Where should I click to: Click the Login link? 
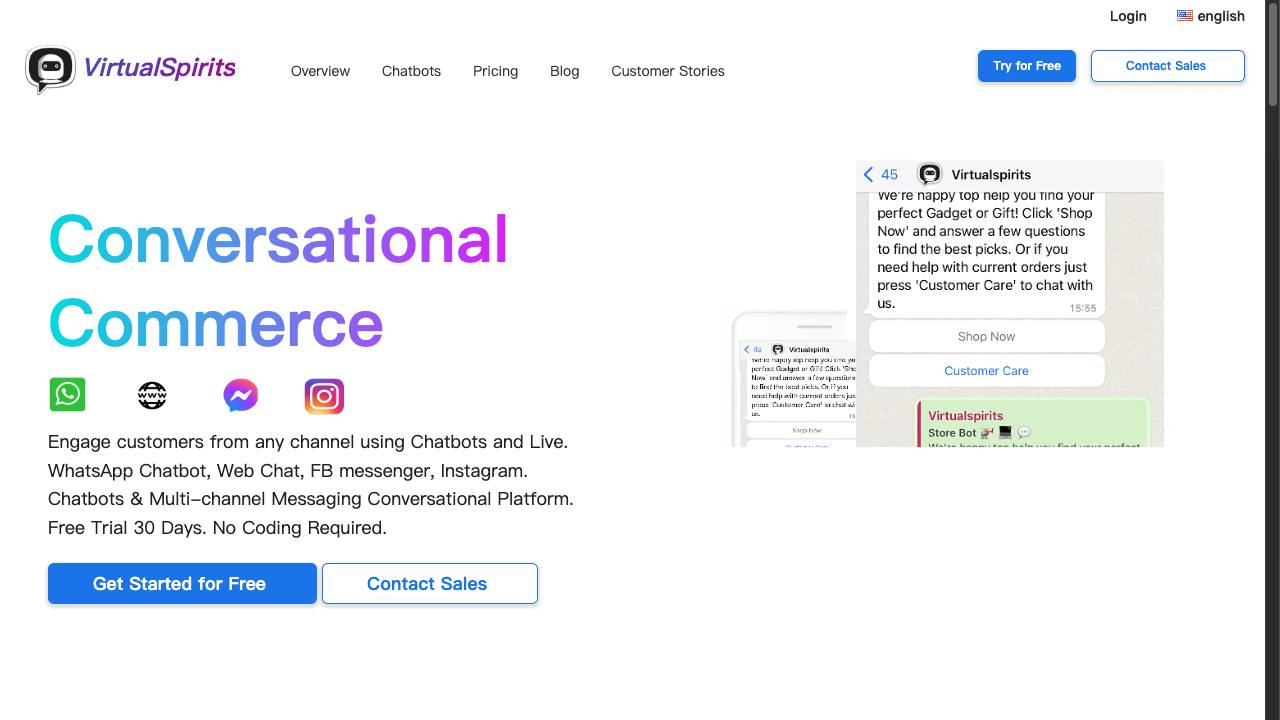tap(1128, 16)
